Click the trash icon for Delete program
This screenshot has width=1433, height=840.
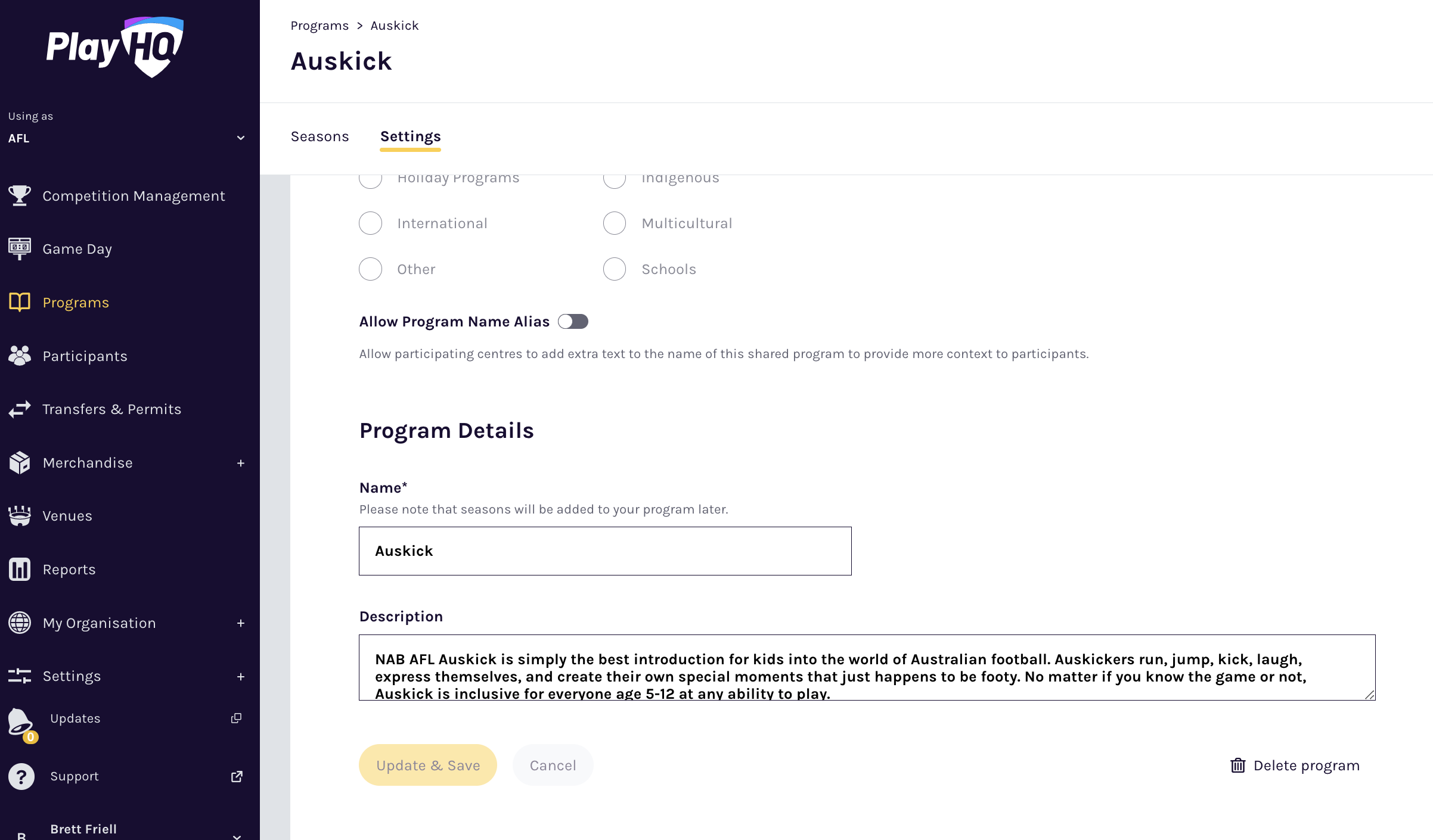click(1237, 766)
